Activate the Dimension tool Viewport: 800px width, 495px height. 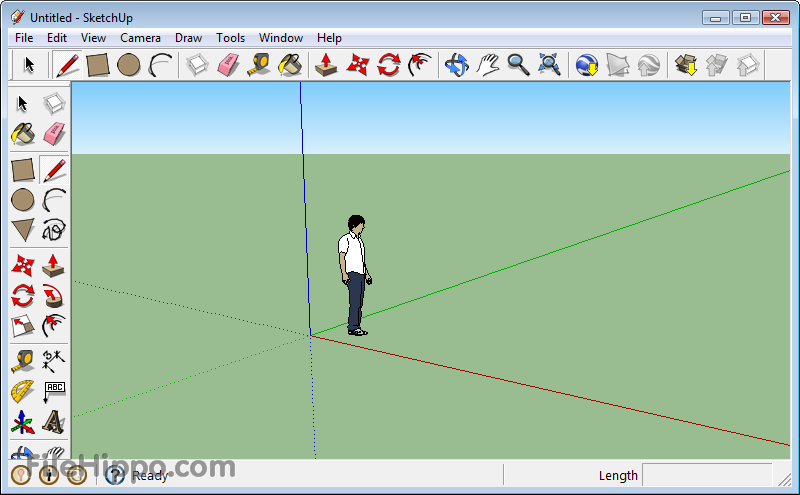(x=54, y=362)
